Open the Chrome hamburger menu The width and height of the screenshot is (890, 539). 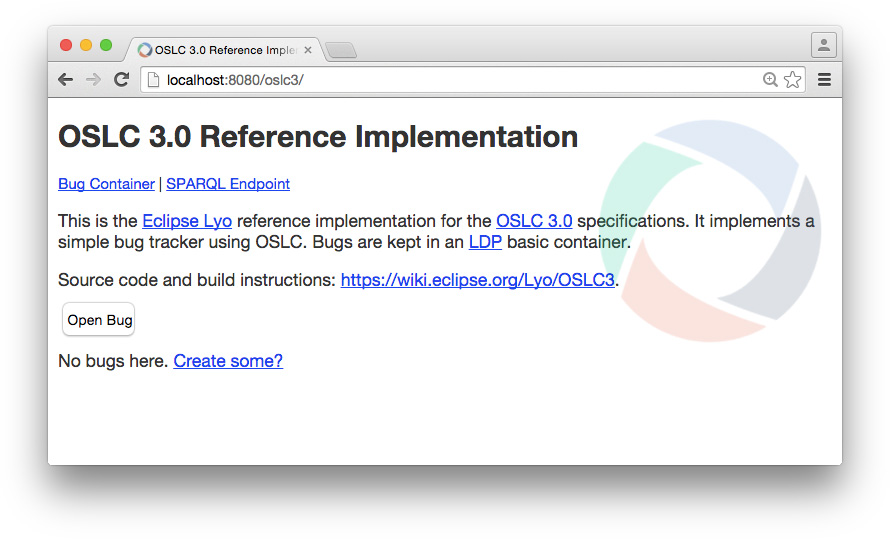[x=824, y=80]
